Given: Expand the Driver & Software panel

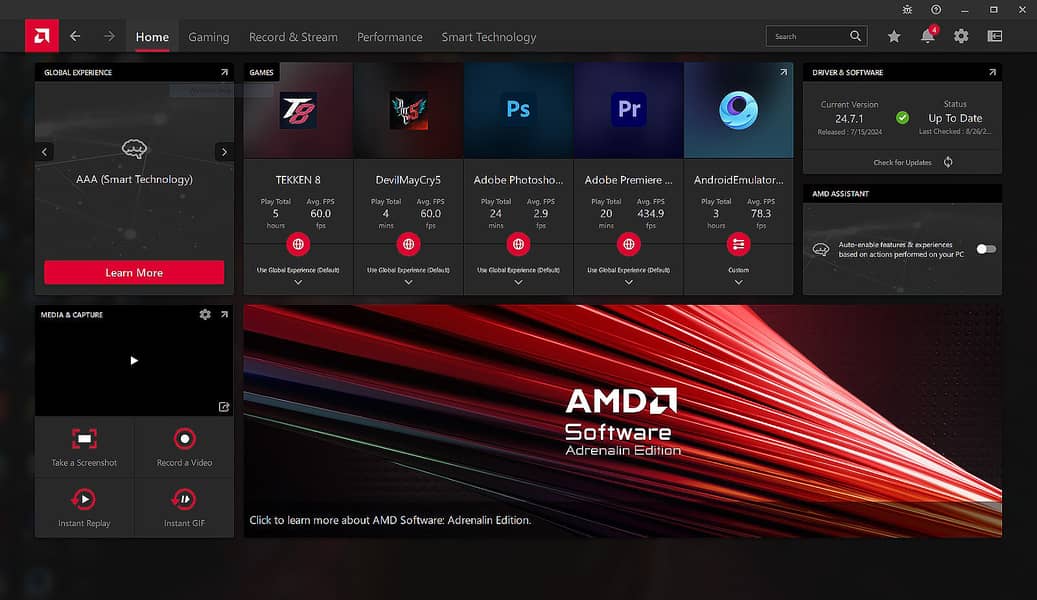Looking at the screenshot, I should point(992,72).
